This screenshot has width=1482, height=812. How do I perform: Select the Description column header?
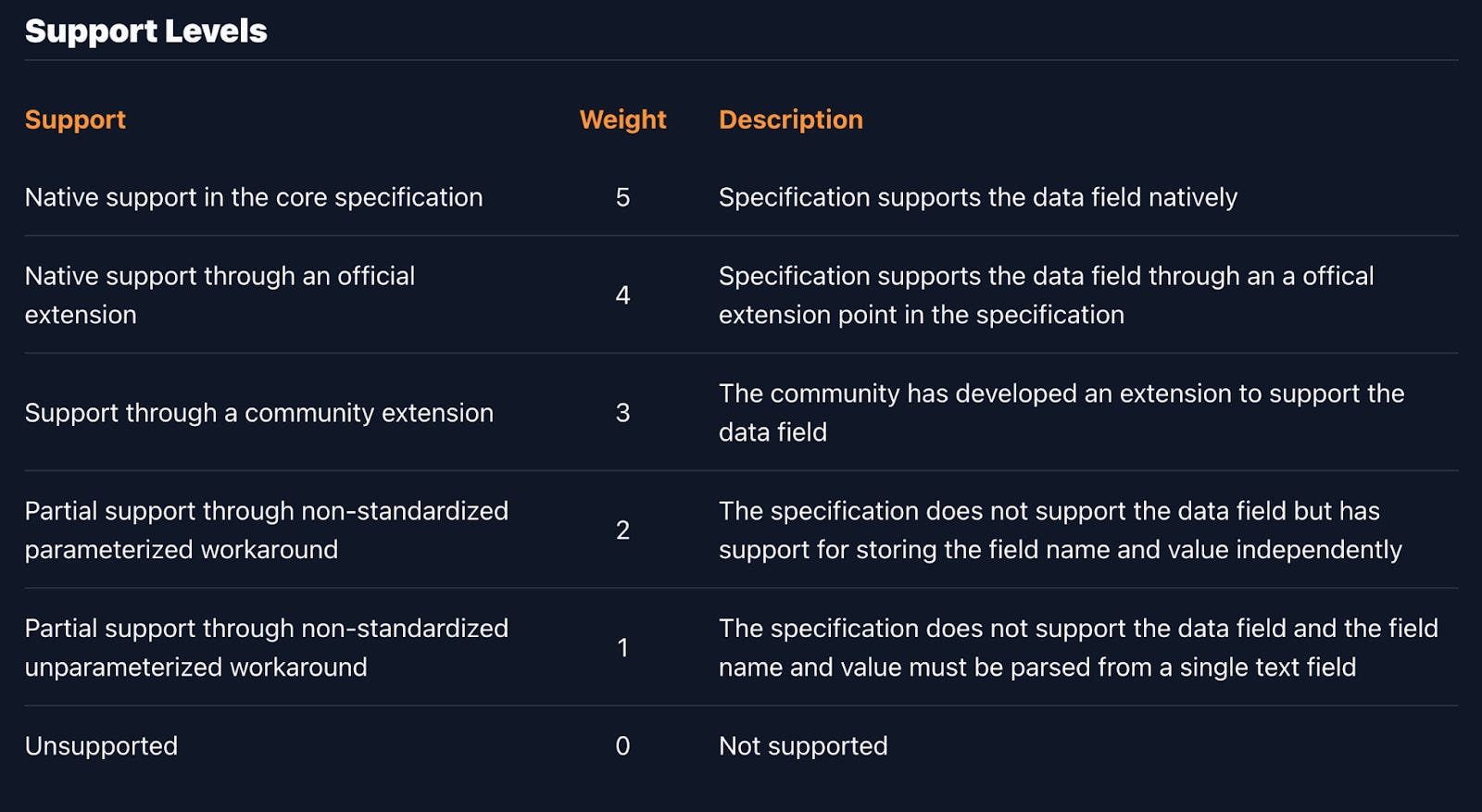[791, 119]
